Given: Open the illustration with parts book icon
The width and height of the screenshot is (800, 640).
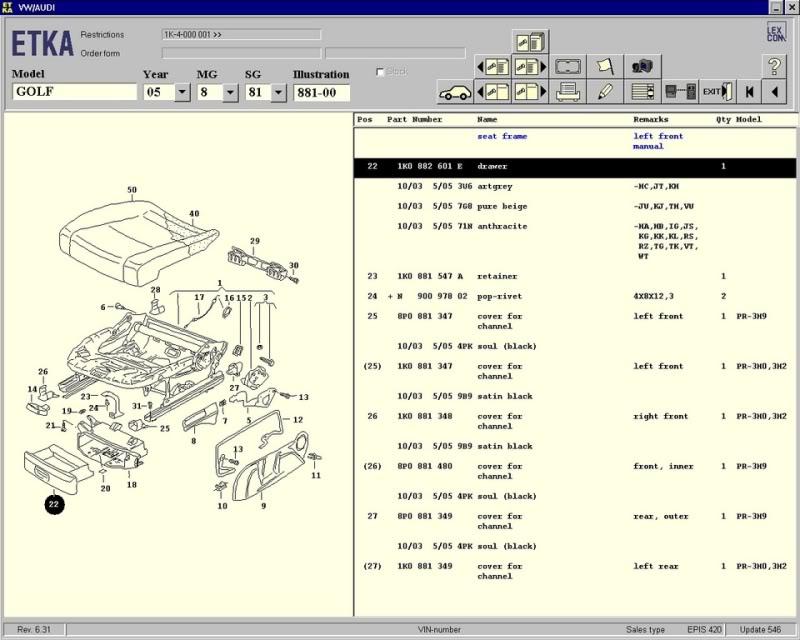Looking at the screenshot, I should (x=530, y=42).
